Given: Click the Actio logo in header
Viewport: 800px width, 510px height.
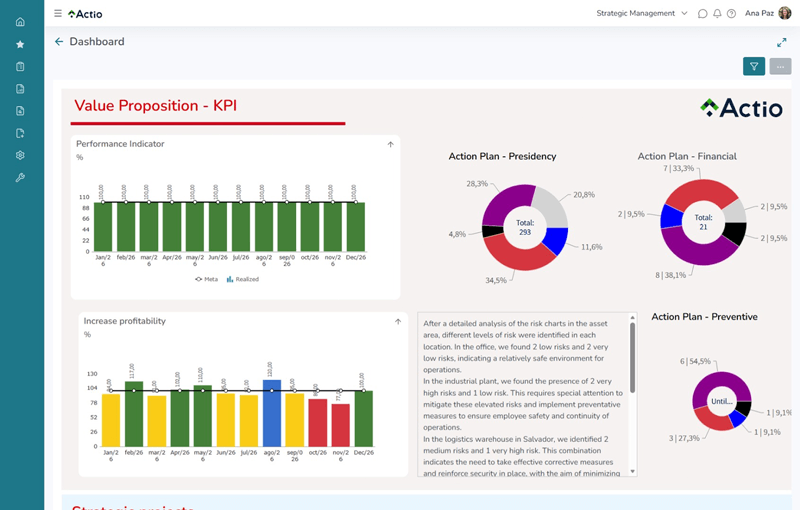Looking at the screenshot, I should pos(85,14).
